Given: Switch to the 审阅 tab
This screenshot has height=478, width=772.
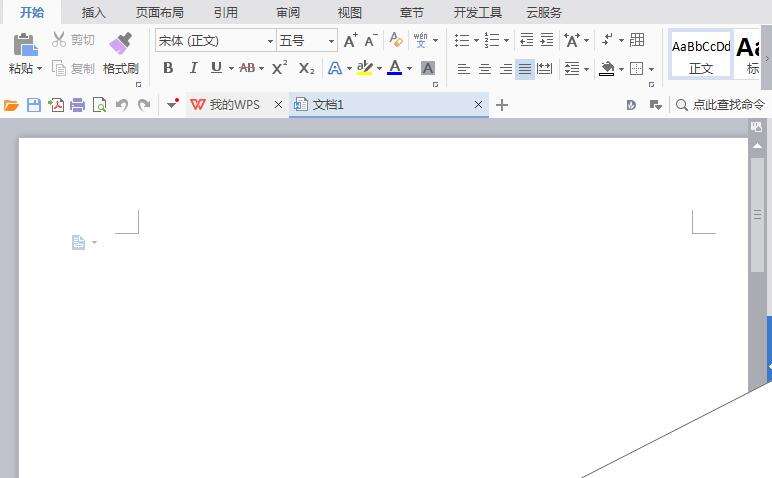Looking at the screenshot, I should (288, 12).
